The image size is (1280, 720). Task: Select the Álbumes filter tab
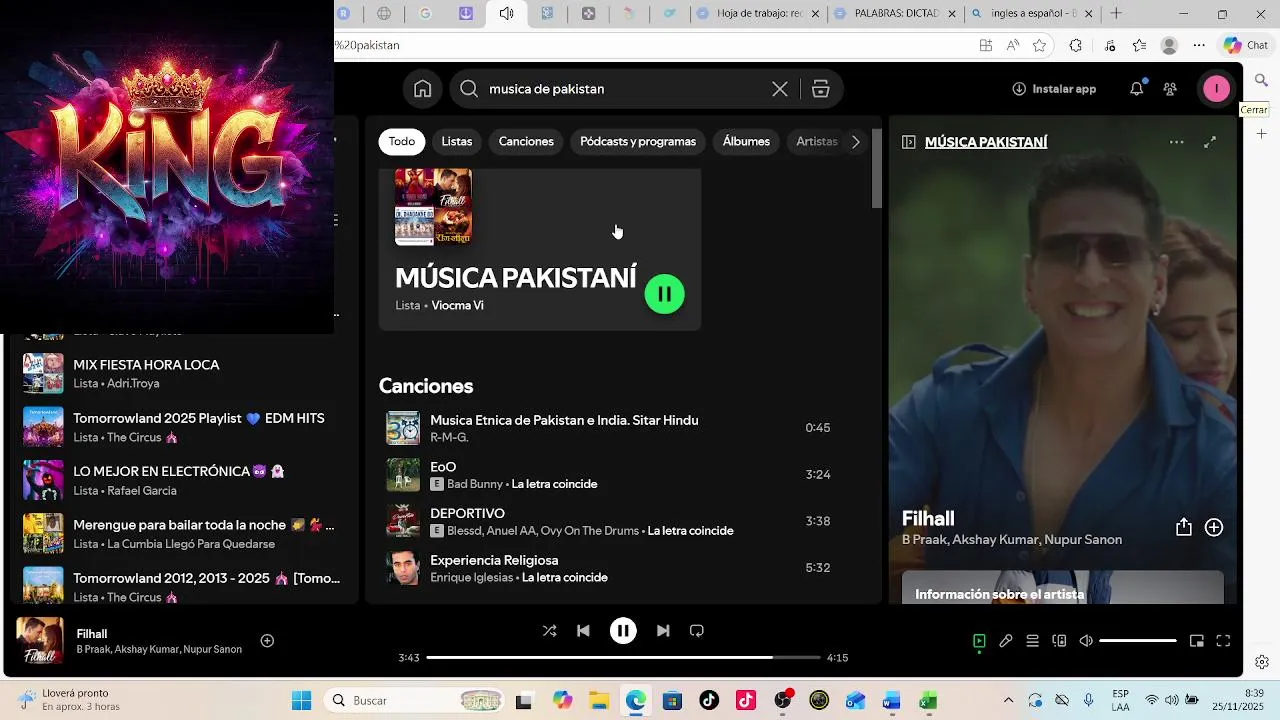[746, 142]
